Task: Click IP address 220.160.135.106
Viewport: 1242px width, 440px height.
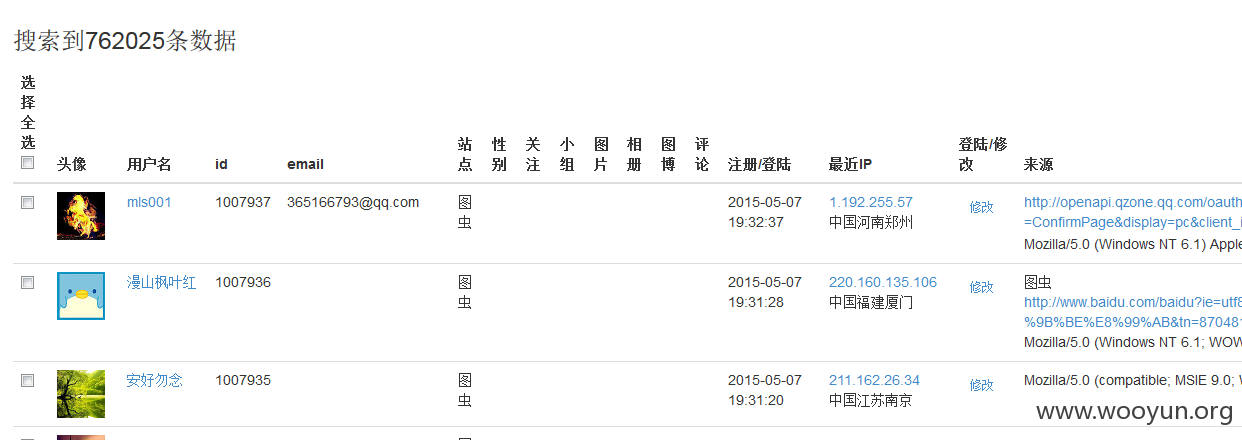Action: (883, 282)
